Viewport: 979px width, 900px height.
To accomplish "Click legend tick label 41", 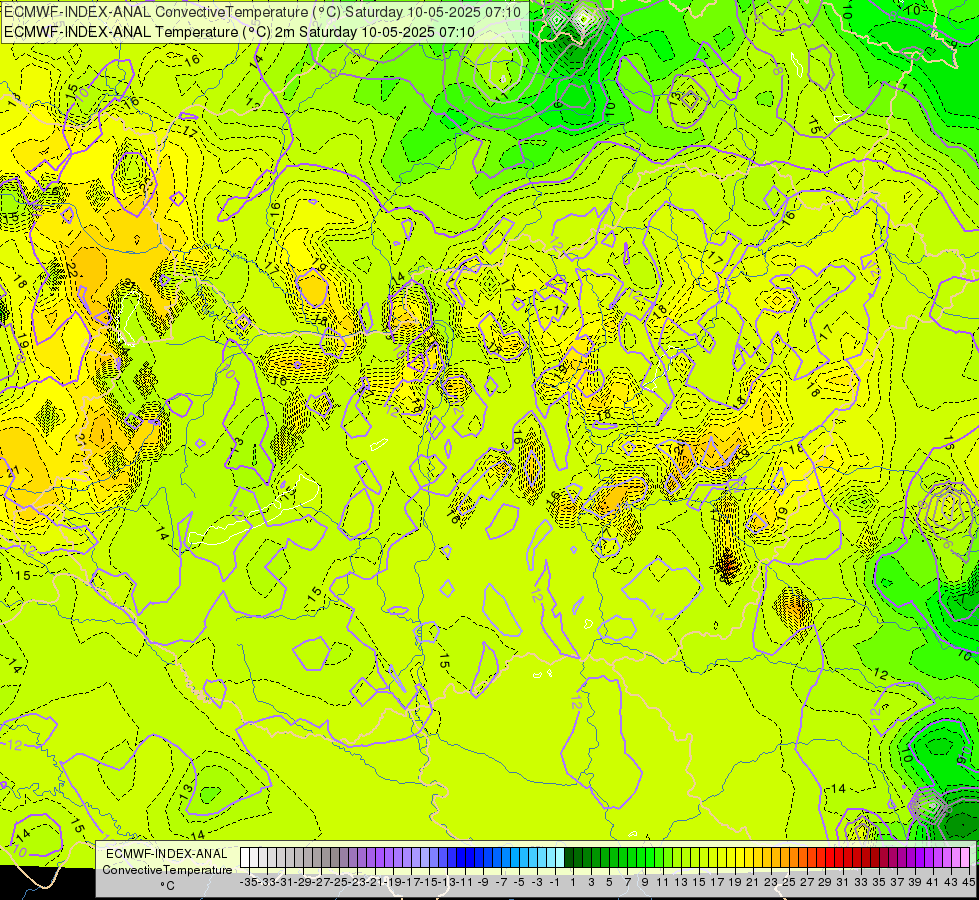I will click(x=933, y=882).
